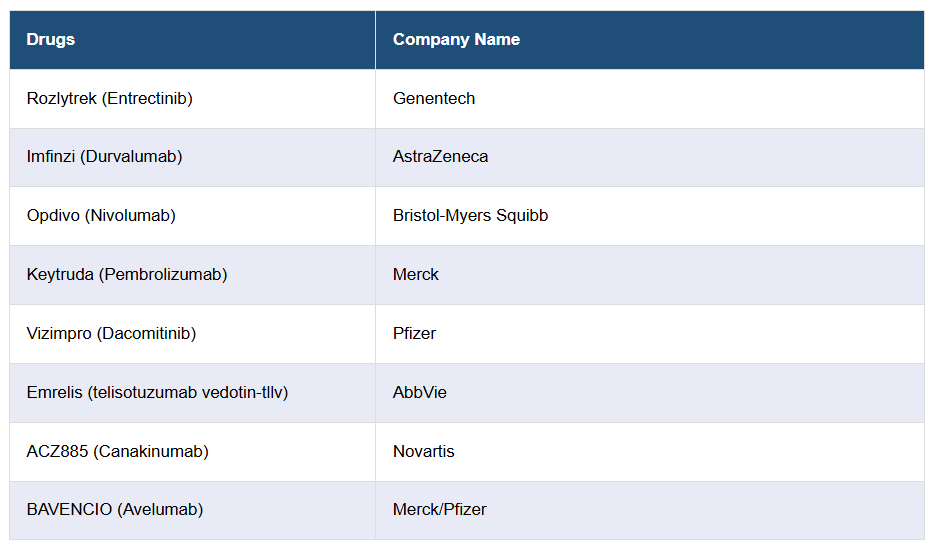Viewport: 935px width, 547px height.
Task: Click the AstraZeneca company cell
Action: coord(441,157)
